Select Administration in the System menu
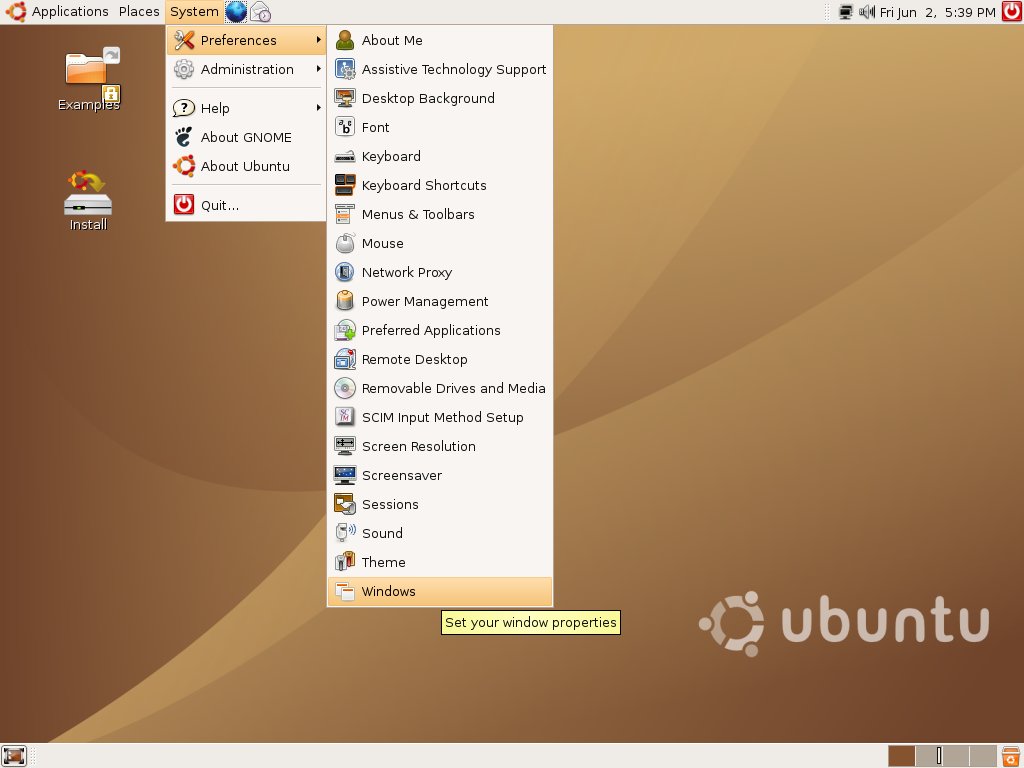The width and height of the screenshot is (1024, 768). (x=246, y=69)
